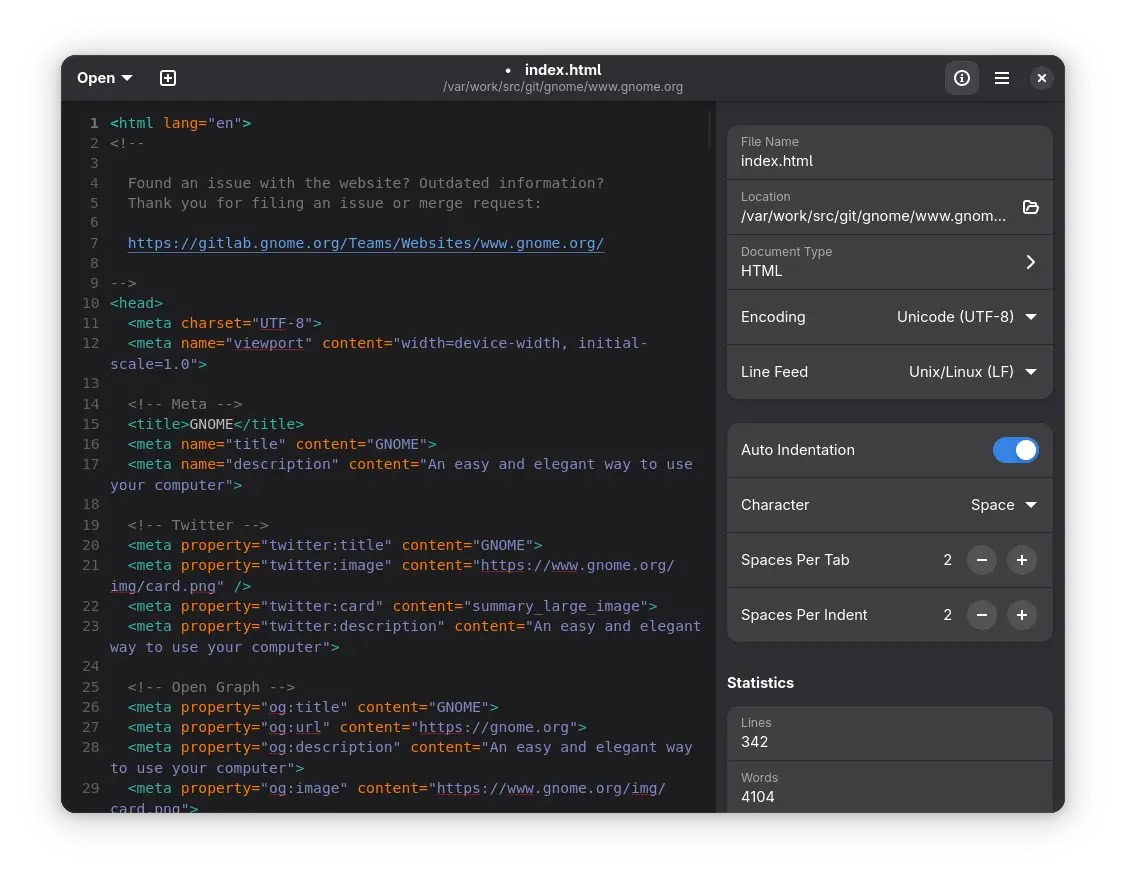Image resolution: width=1126 pixels, height=880 pixels.
Task: Click the twitter:card meta line
Action: (392, 606)
